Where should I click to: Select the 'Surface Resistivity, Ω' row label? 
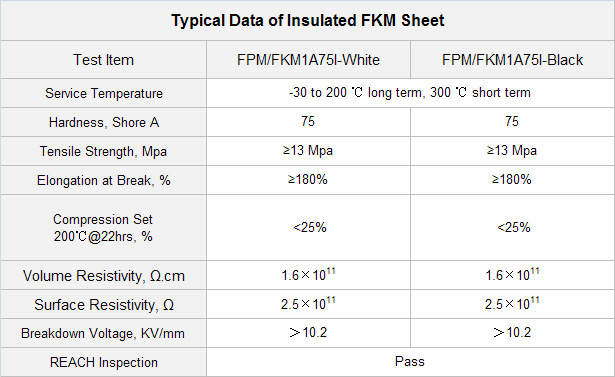104,305
